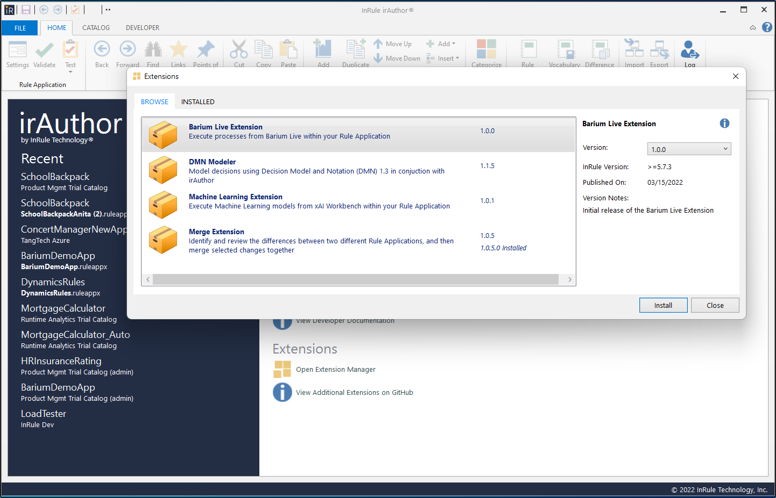Select the Merge Extension row
Viewport: 776px width, 498px height.
click(358, 240)
